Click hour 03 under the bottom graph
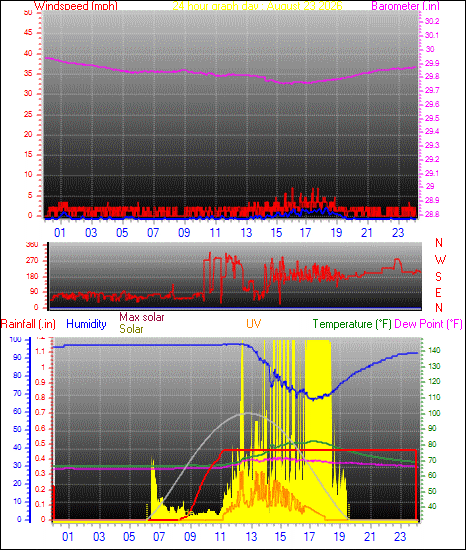 [x=99, y=536]
